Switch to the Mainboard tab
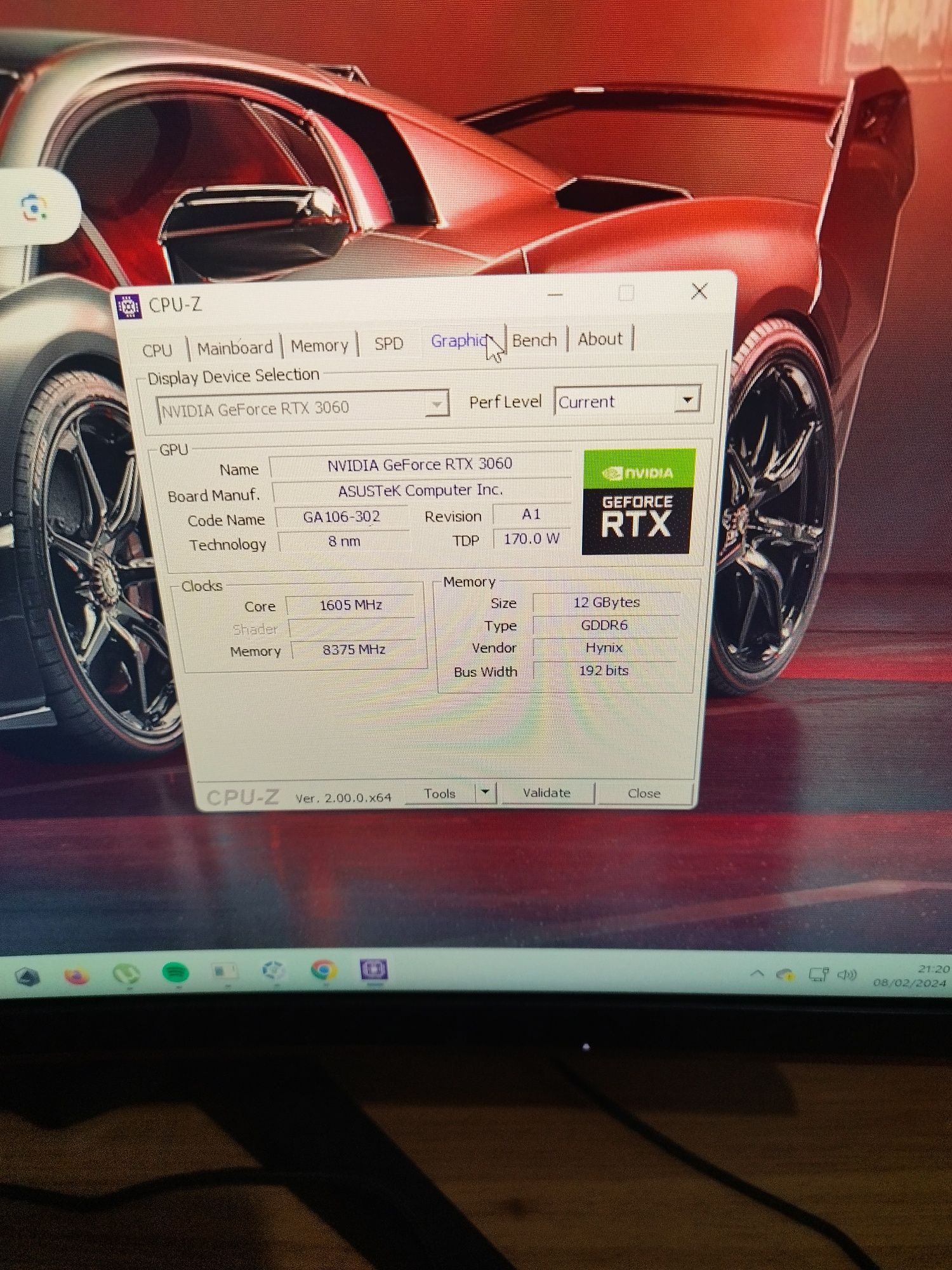 click(x=235, y=348)
